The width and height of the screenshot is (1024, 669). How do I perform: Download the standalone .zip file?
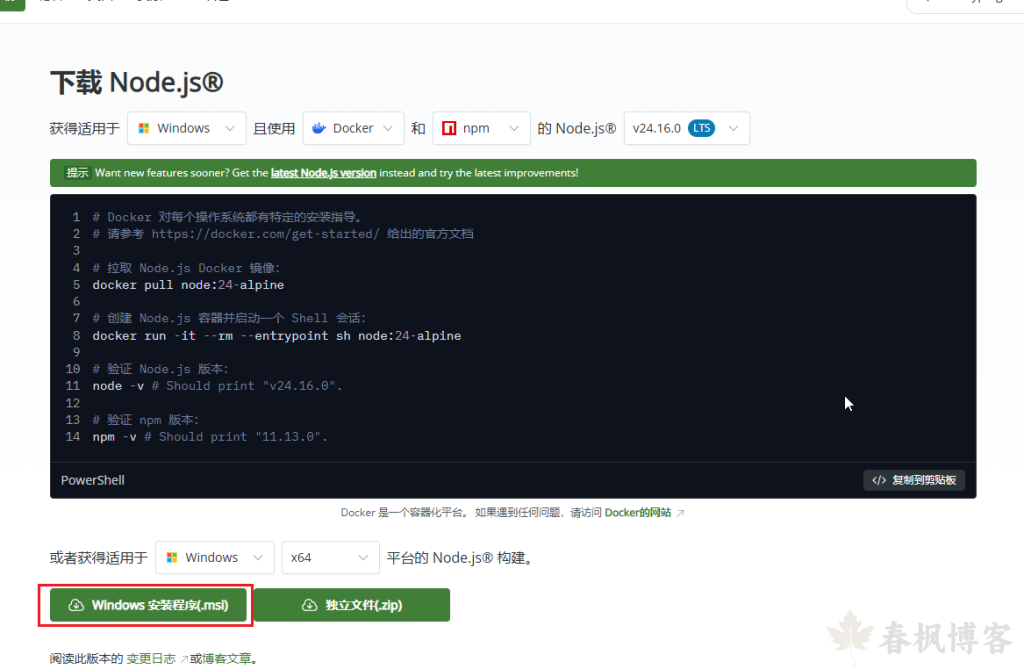click(x=352, y=605)
